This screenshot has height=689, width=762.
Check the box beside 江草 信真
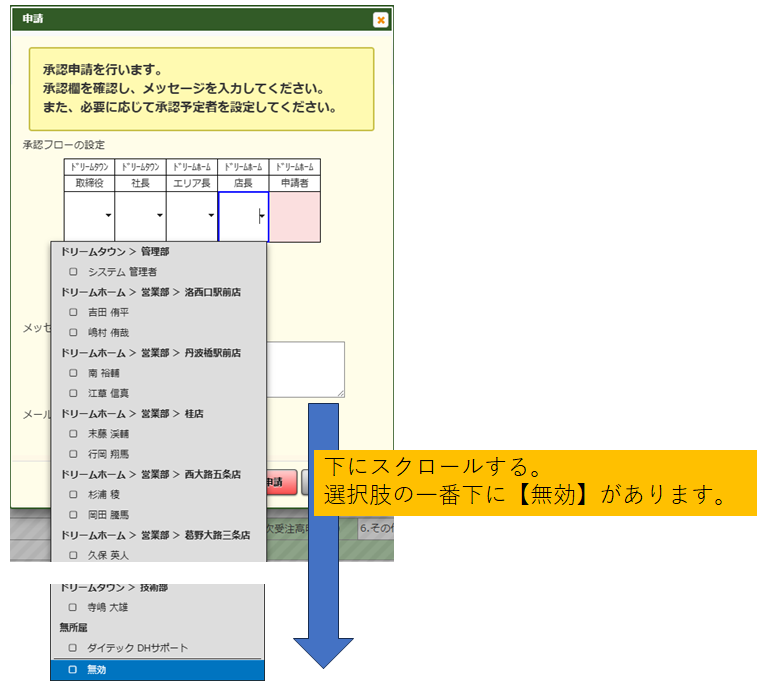tap(73, 393)
